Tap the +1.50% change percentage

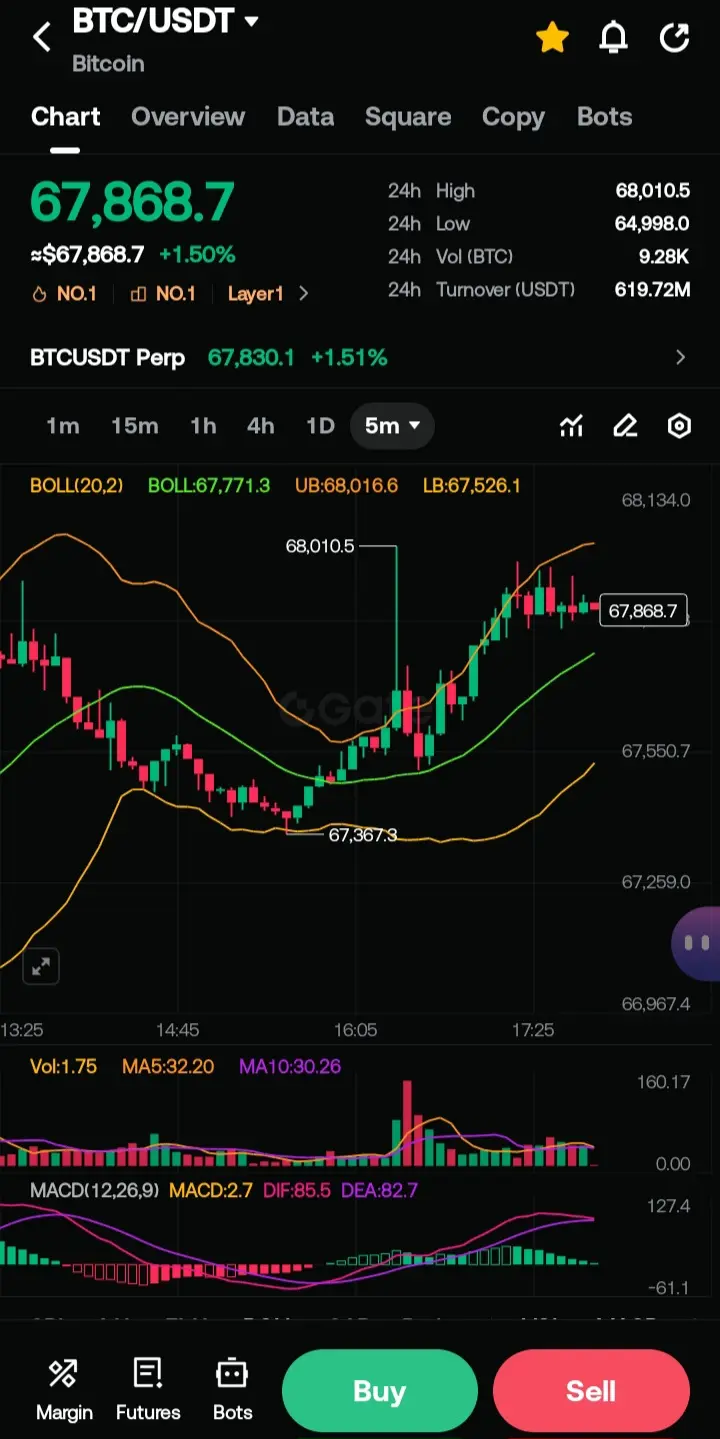point(197,255)
